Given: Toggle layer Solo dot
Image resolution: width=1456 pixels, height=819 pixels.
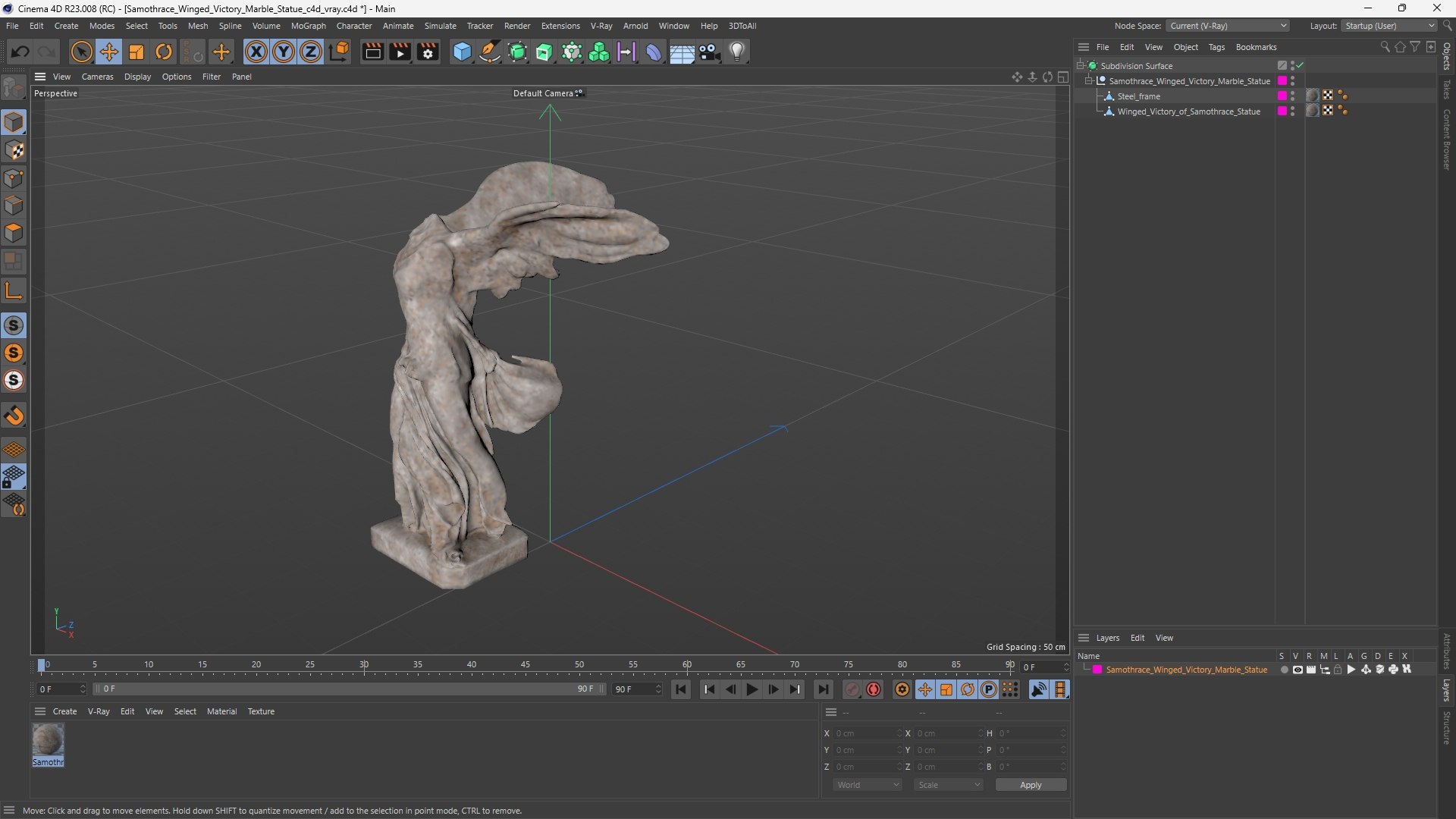Looking at the screenshot, I should [1284, 670].
